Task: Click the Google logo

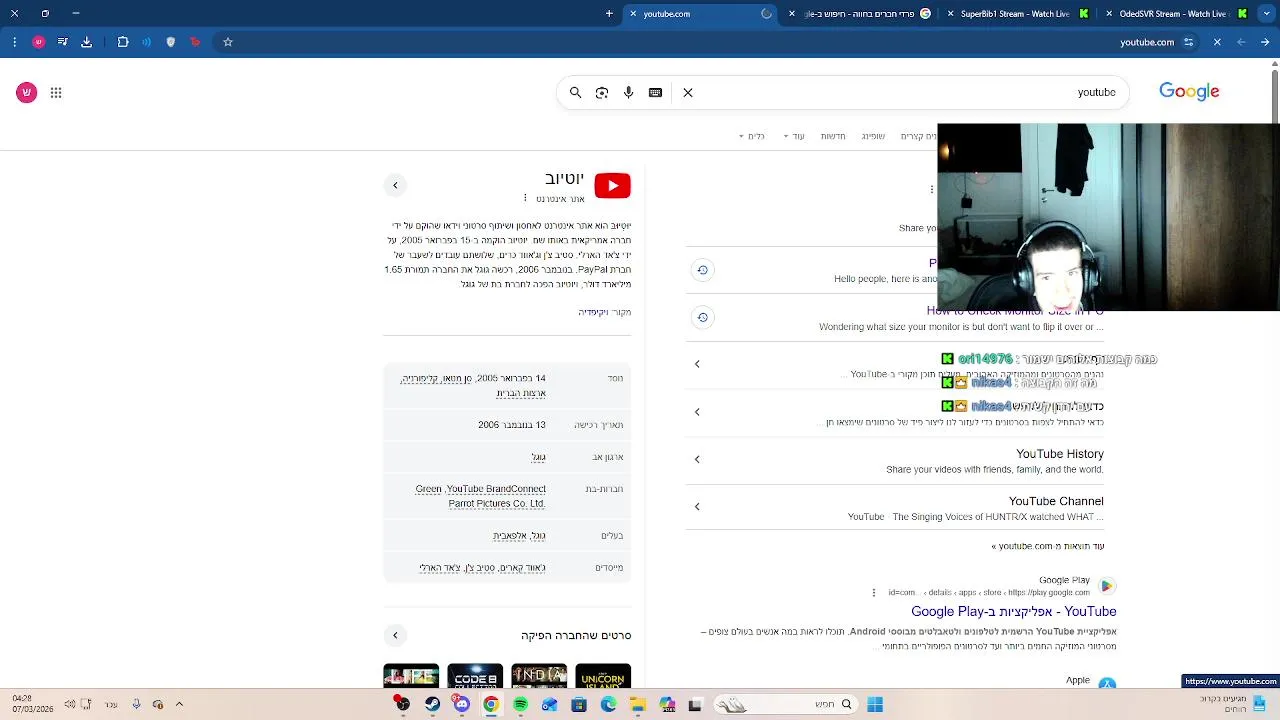Action: tap(1189, 91)
